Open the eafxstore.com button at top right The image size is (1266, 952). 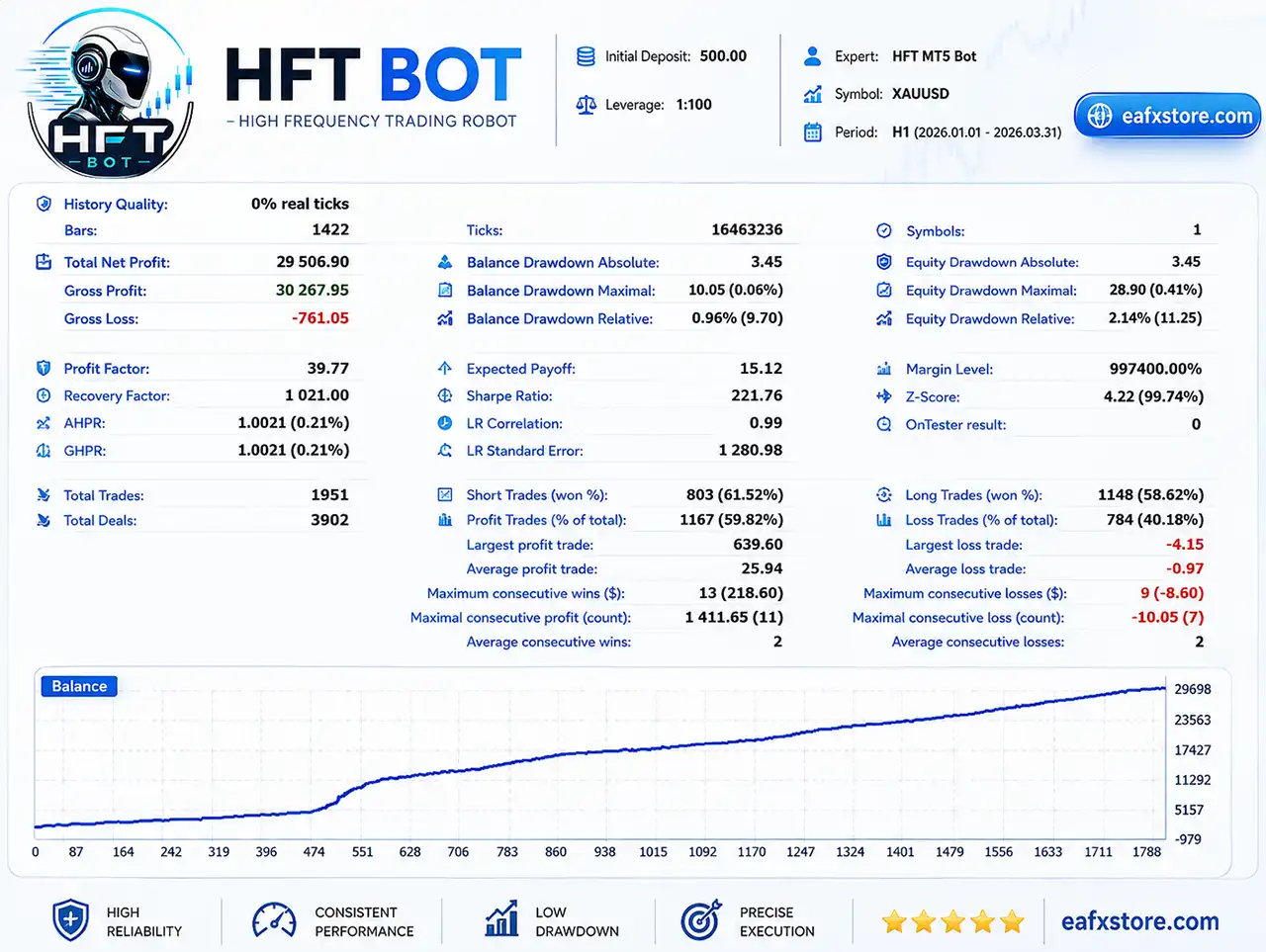[x=1167, y=117]
